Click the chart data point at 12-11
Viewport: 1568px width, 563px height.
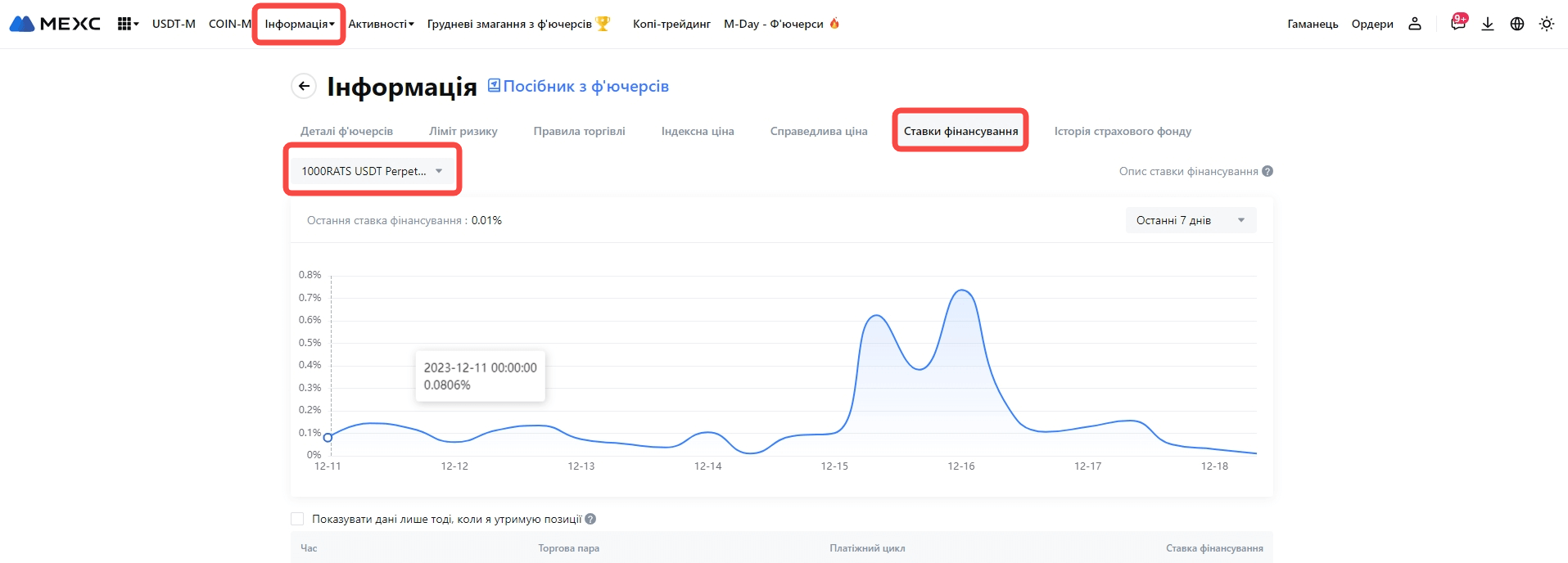pos(328,437)
